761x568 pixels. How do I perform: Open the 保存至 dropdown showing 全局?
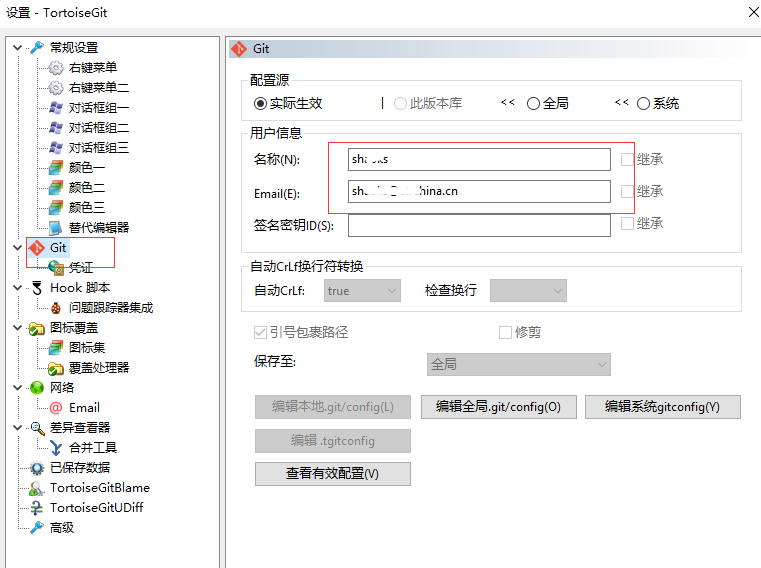tap(519, 364)
